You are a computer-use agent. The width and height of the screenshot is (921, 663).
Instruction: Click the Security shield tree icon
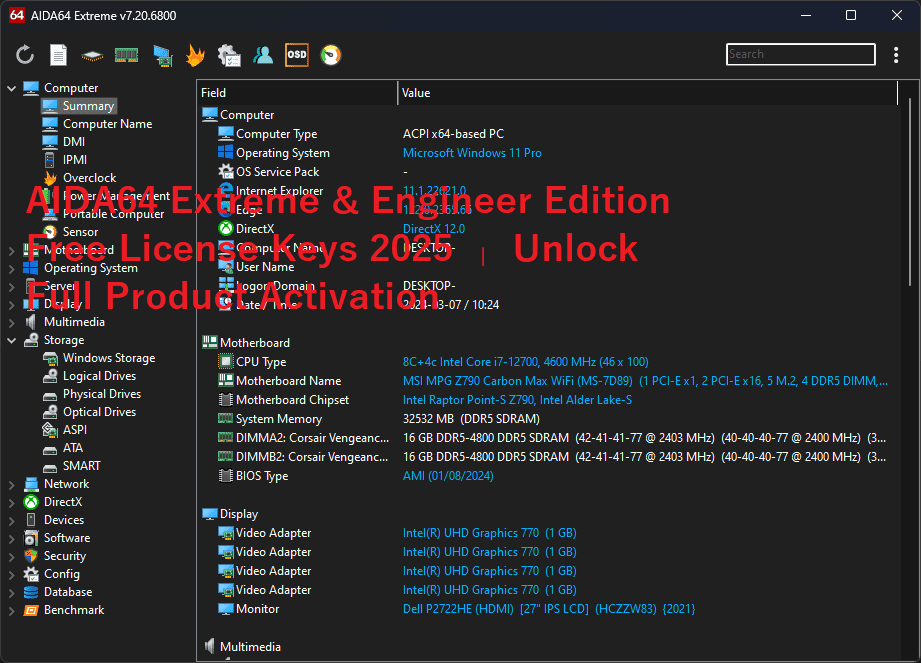click(31, 556)
